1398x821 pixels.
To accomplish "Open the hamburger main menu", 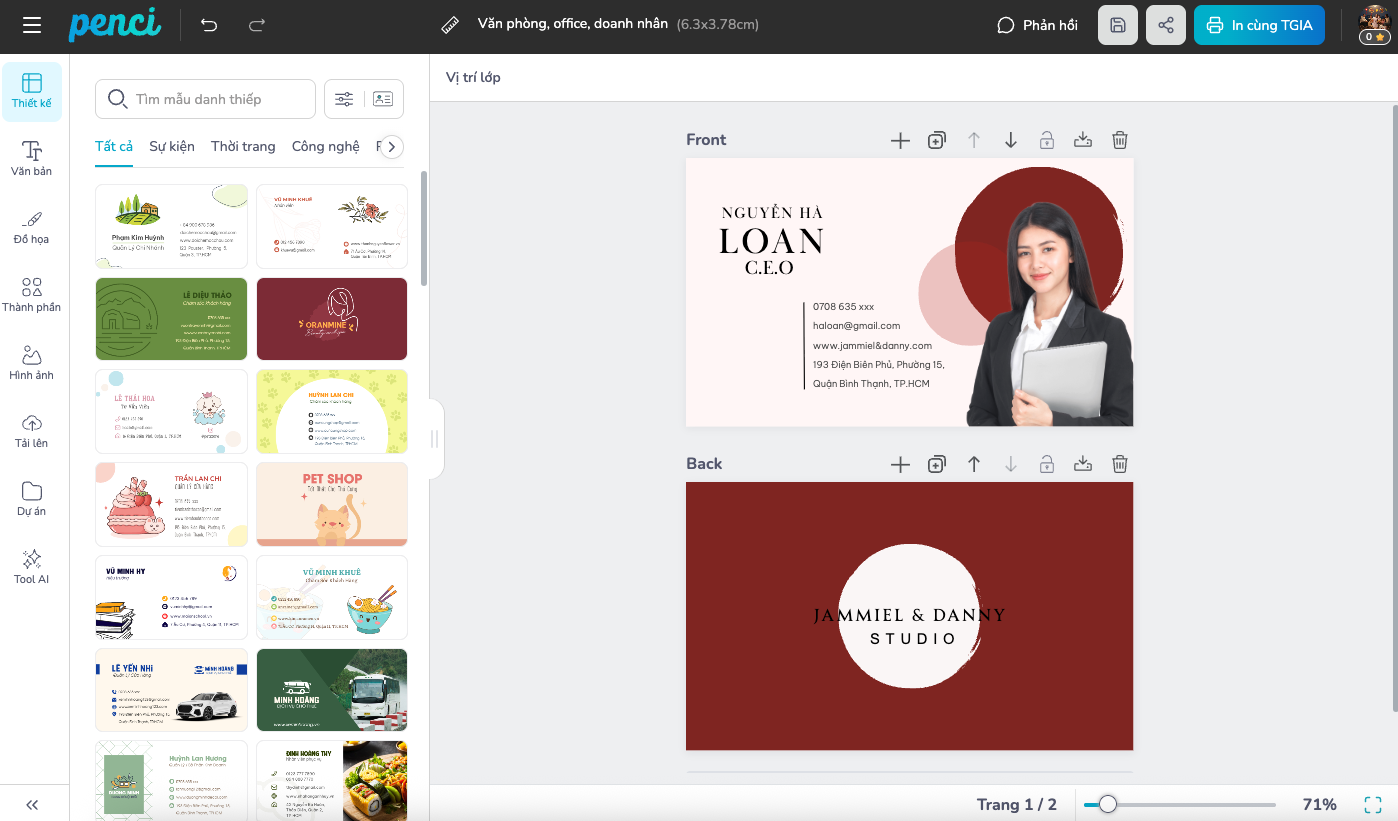I will coord(32,25).
